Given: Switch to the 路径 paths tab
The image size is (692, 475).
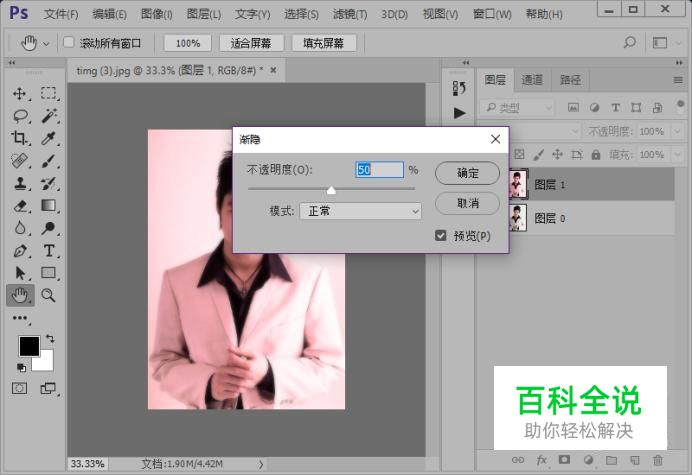Looking at the screenshot, I should pyautogui.click(x=570, y=80).
